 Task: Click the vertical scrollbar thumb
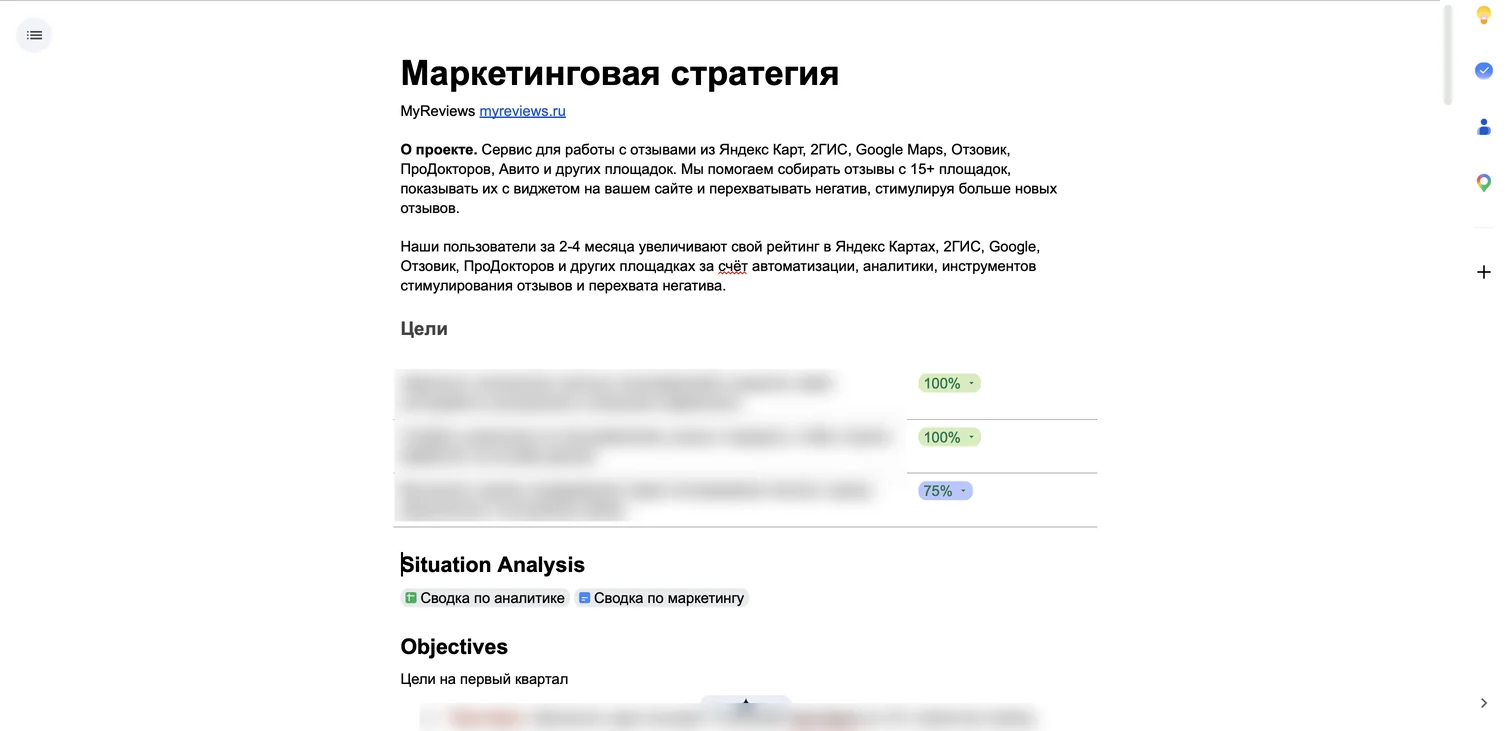[x=1447, y=56]
